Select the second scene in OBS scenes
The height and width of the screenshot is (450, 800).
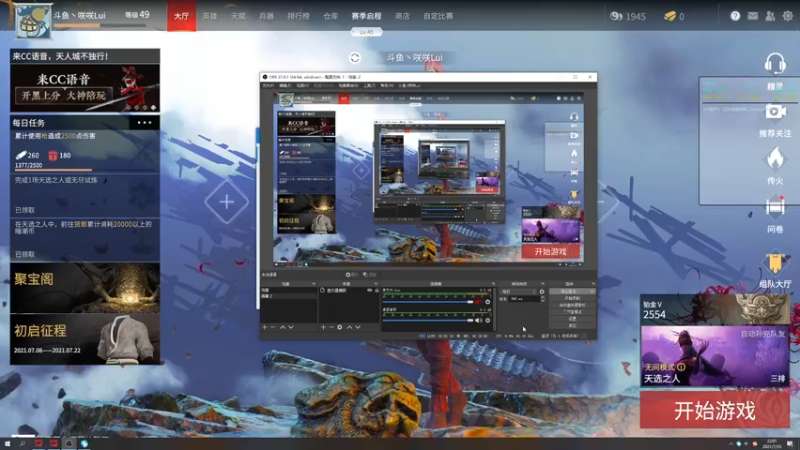point(289,296)
